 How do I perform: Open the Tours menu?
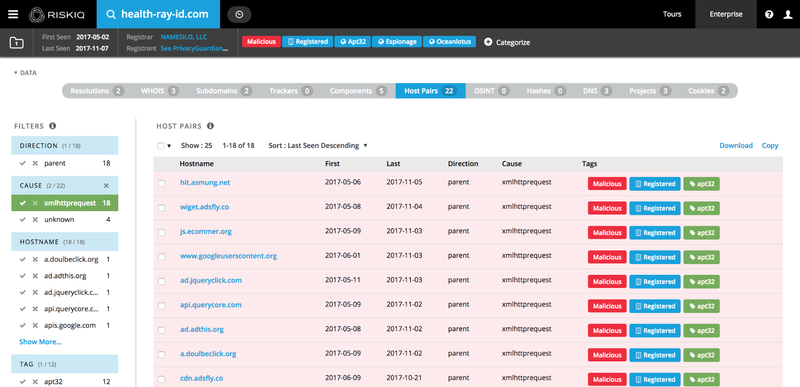point(672,14)
